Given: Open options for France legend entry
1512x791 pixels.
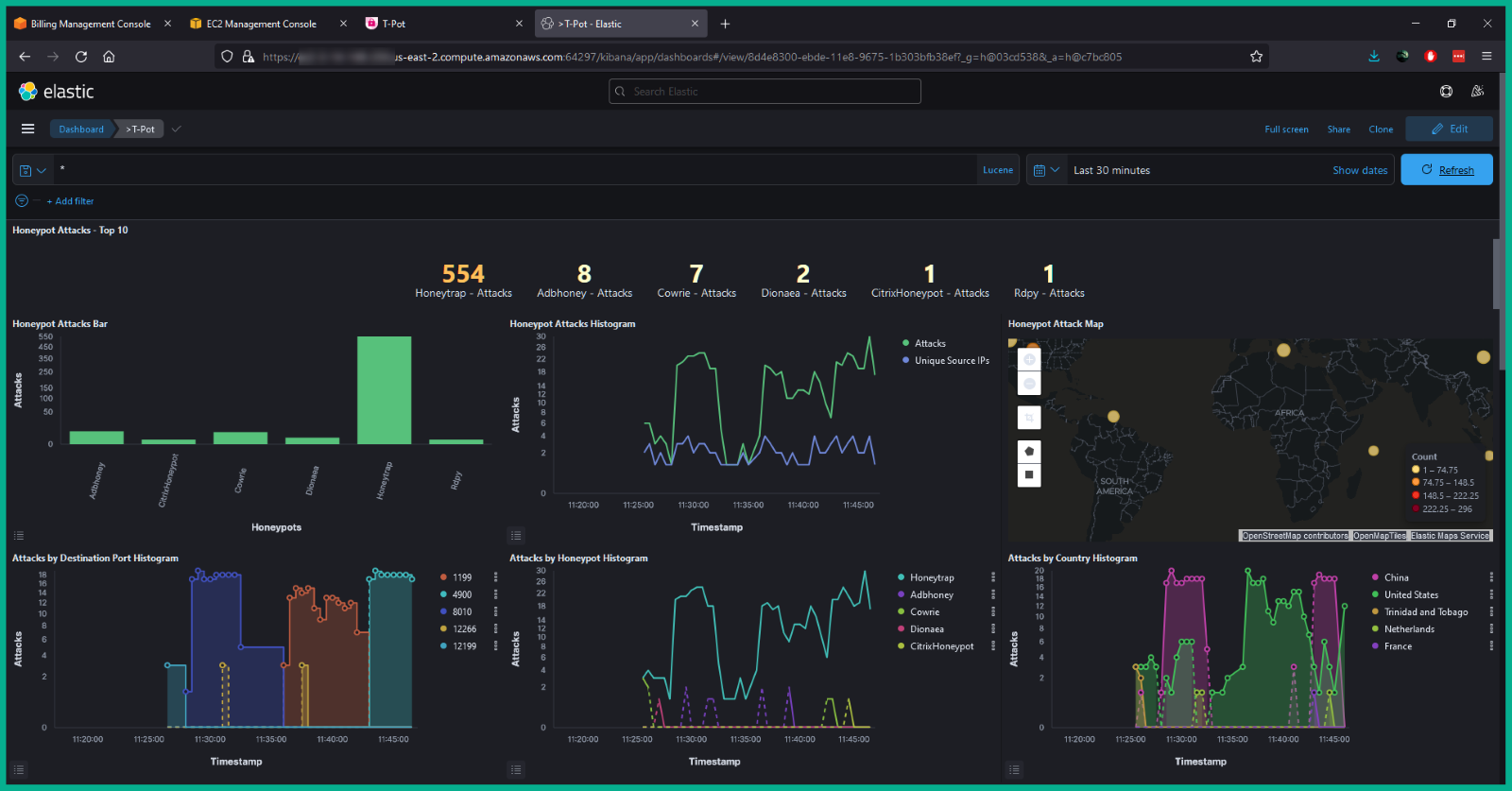Looking at the screenshot, I should (1491, 645).
